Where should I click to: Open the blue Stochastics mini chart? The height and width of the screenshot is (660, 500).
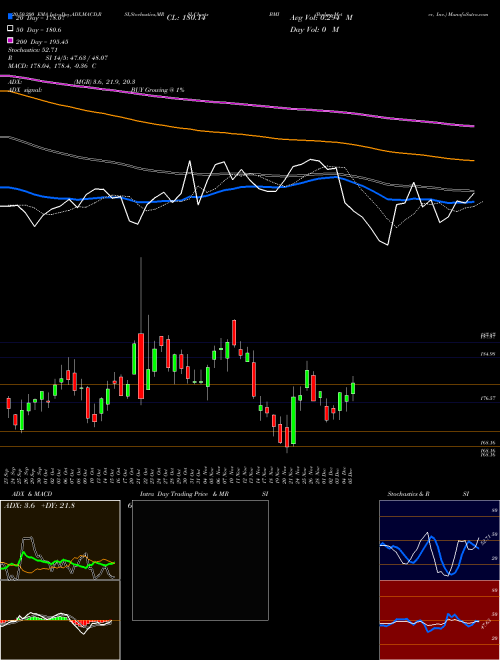click(x=439, y=540)
